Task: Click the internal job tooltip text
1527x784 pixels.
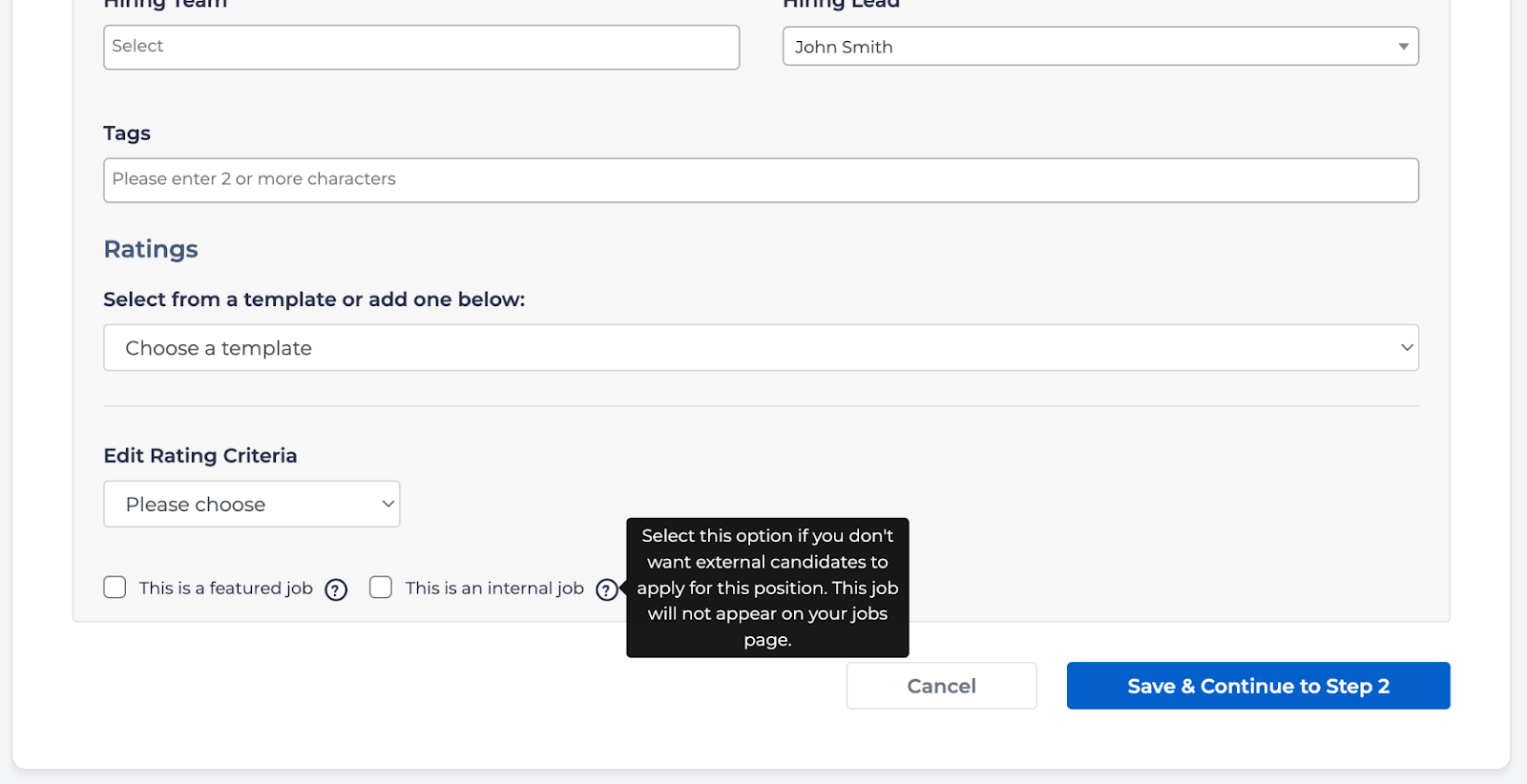Action: coord(767,588)
